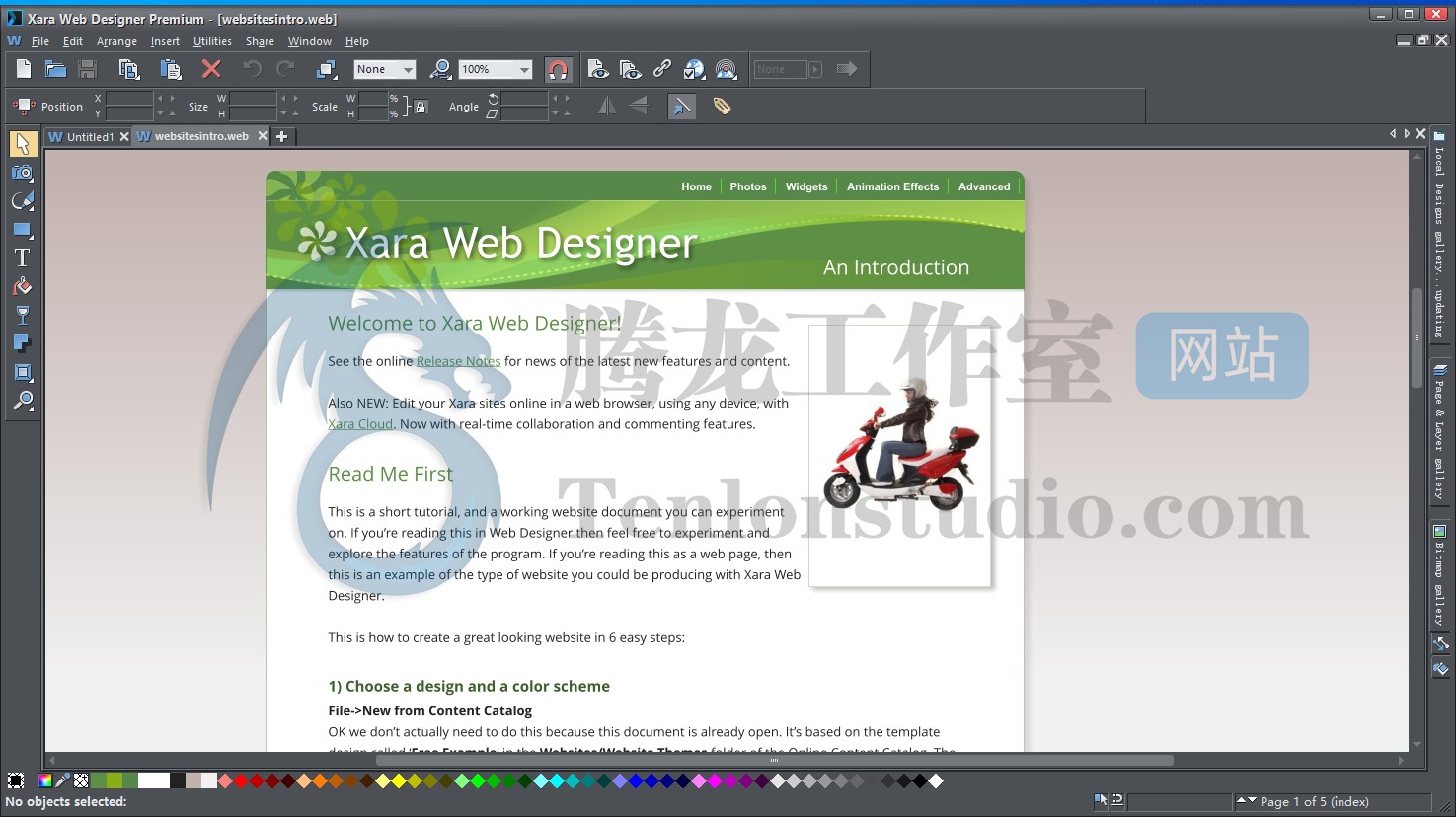Viewport: 1456px width, 817px height.
Task: Open a file with the folder icon
Action: point(55,69)
